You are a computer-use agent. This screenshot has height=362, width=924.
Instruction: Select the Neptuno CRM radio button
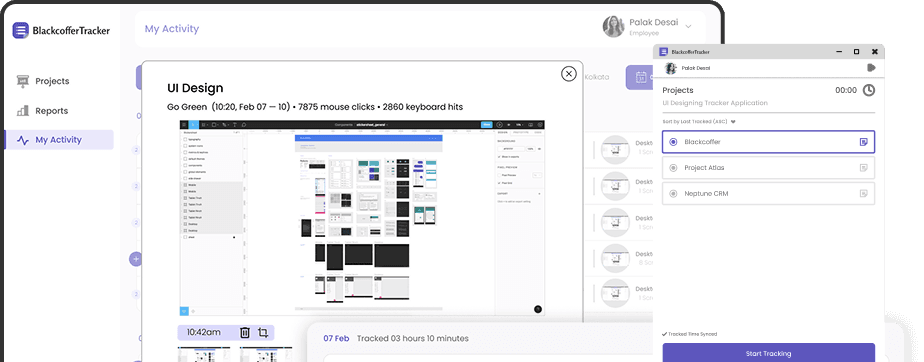(674, 193)
